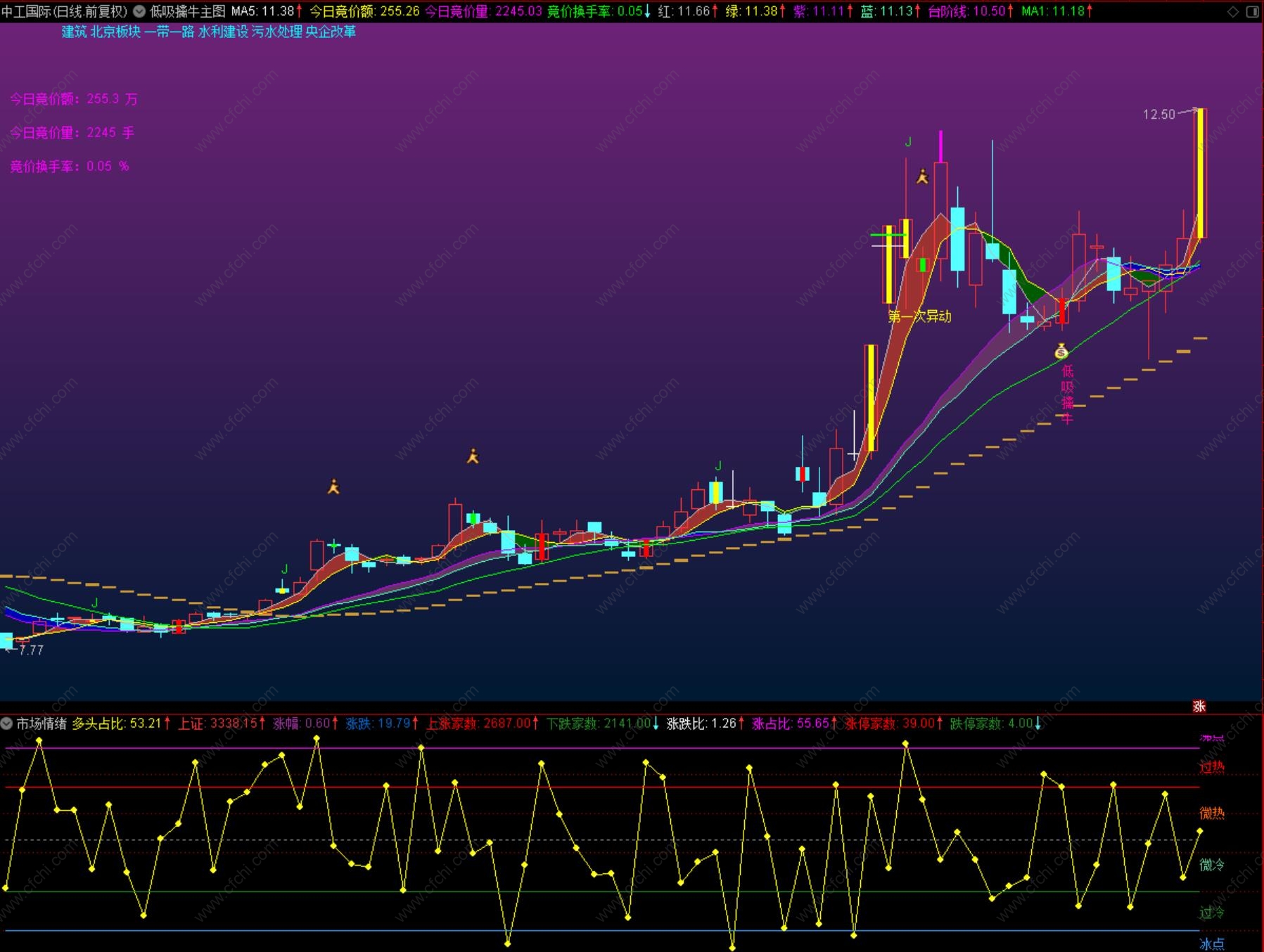1264x952 pixels.
Task: Click the 冰点 level label
Action: tap(1212, 944)
